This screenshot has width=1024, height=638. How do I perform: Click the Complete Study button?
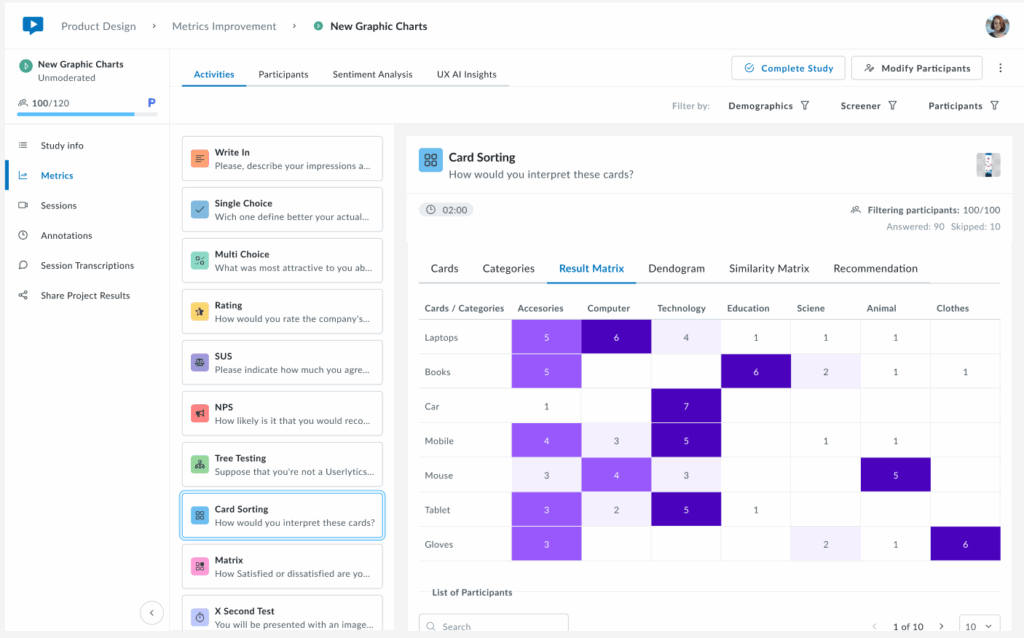pos(788,66)
